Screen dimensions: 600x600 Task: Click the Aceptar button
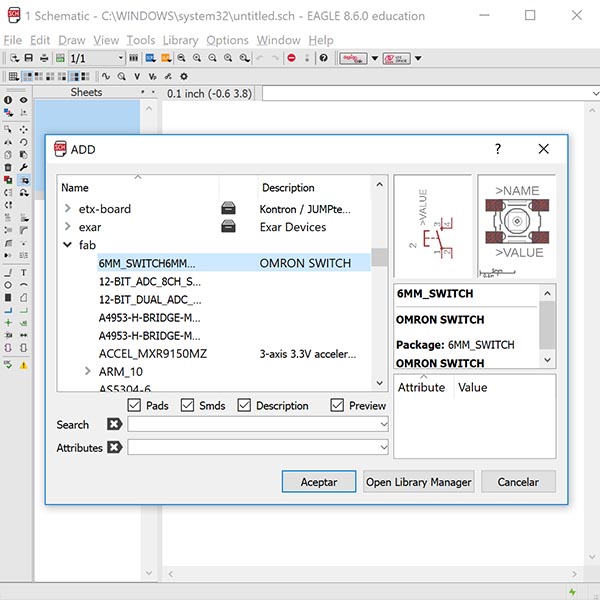pos(319,481)
